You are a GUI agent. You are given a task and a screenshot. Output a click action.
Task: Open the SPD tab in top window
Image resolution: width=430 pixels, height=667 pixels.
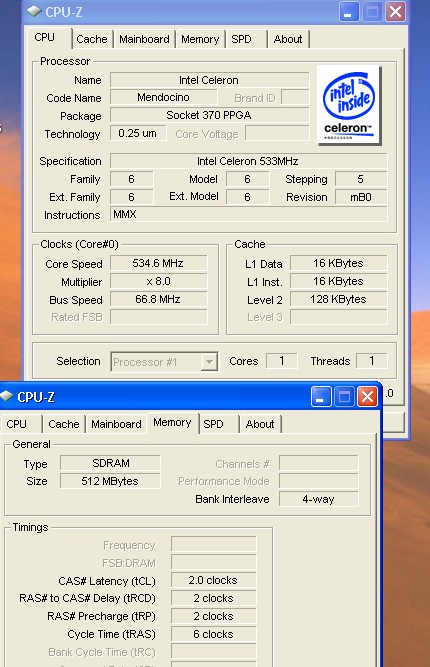point(241,39)
